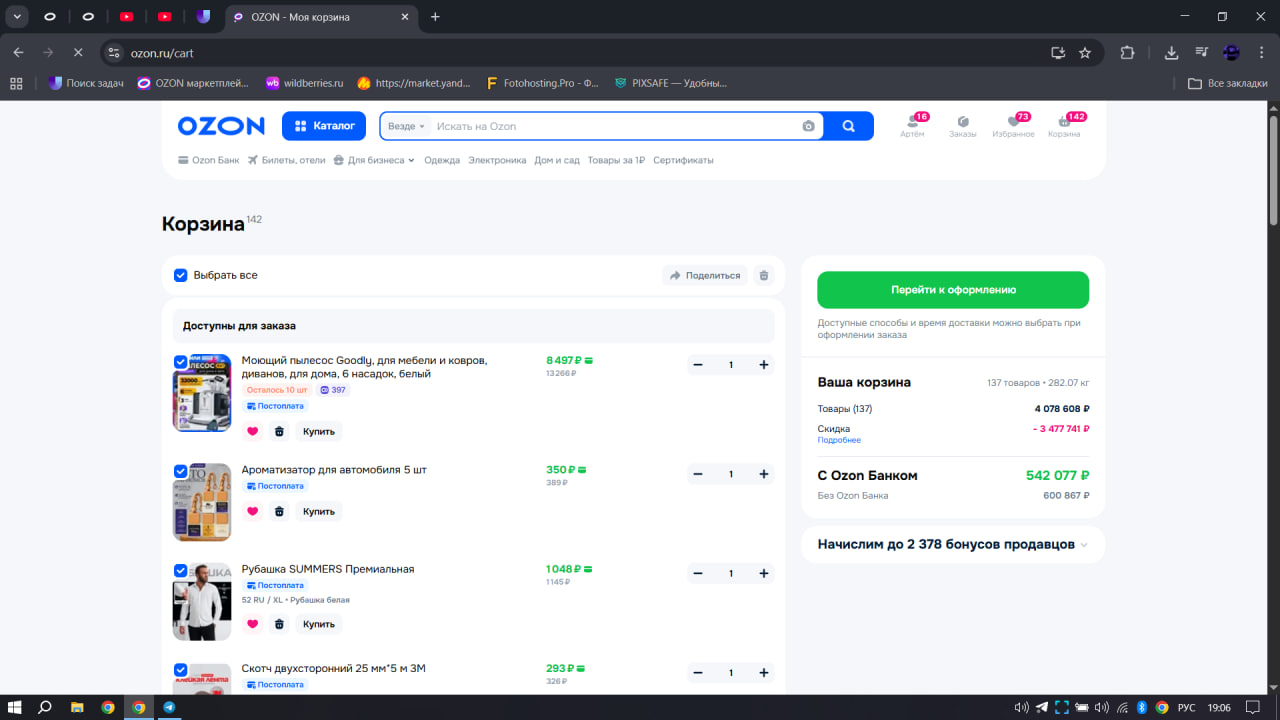Open the Каталог menu button
1280x720 pixels.
pos(325,126)
